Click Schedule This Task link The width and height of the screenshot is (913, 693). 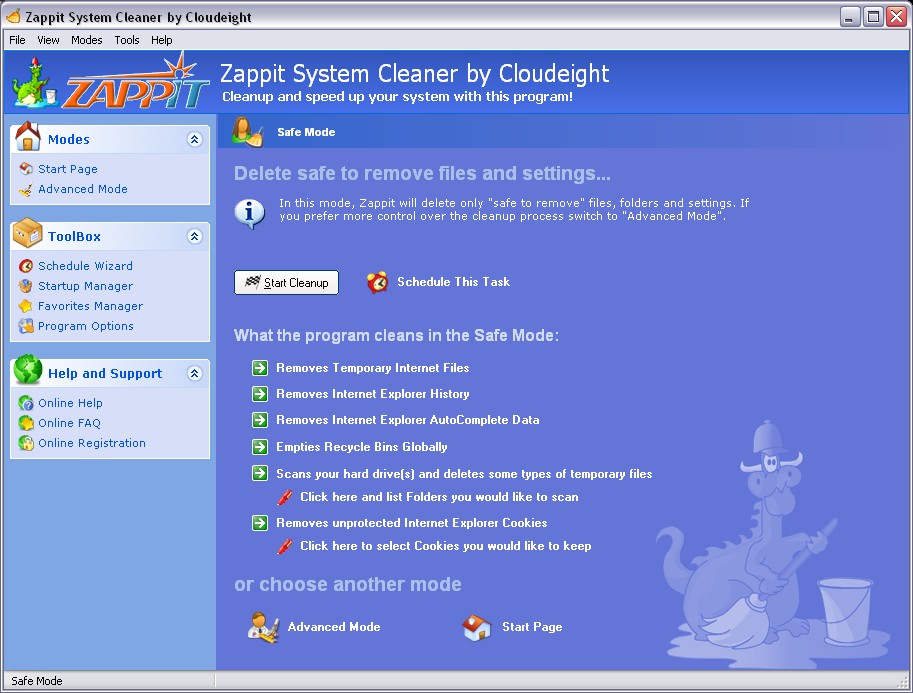[454, 282]
